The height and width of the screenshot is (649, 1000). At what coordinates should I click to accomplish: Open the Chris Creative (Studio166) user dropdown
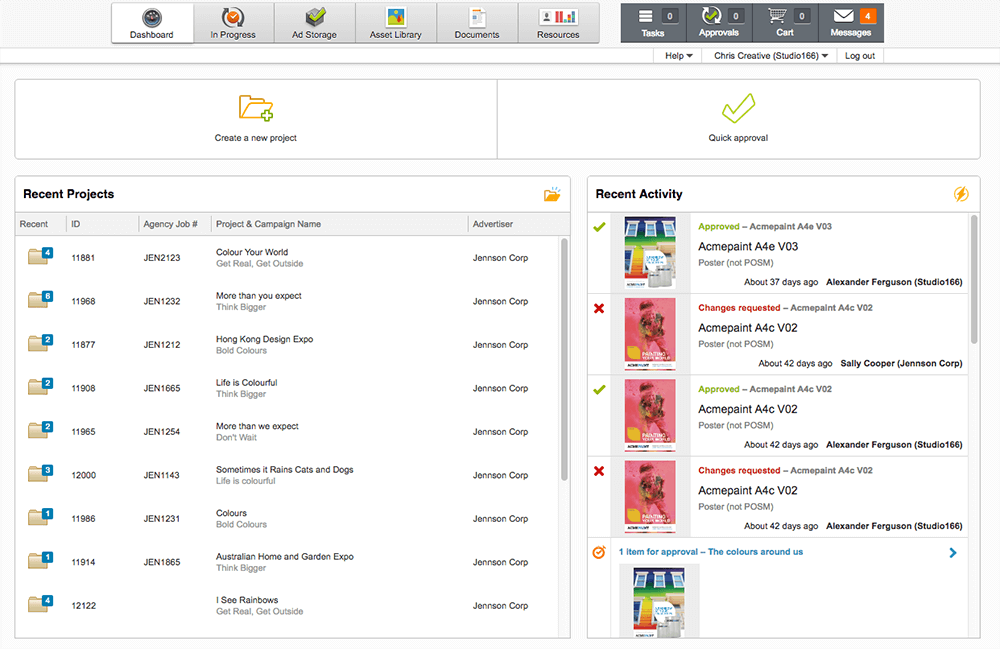pos(771,56)
